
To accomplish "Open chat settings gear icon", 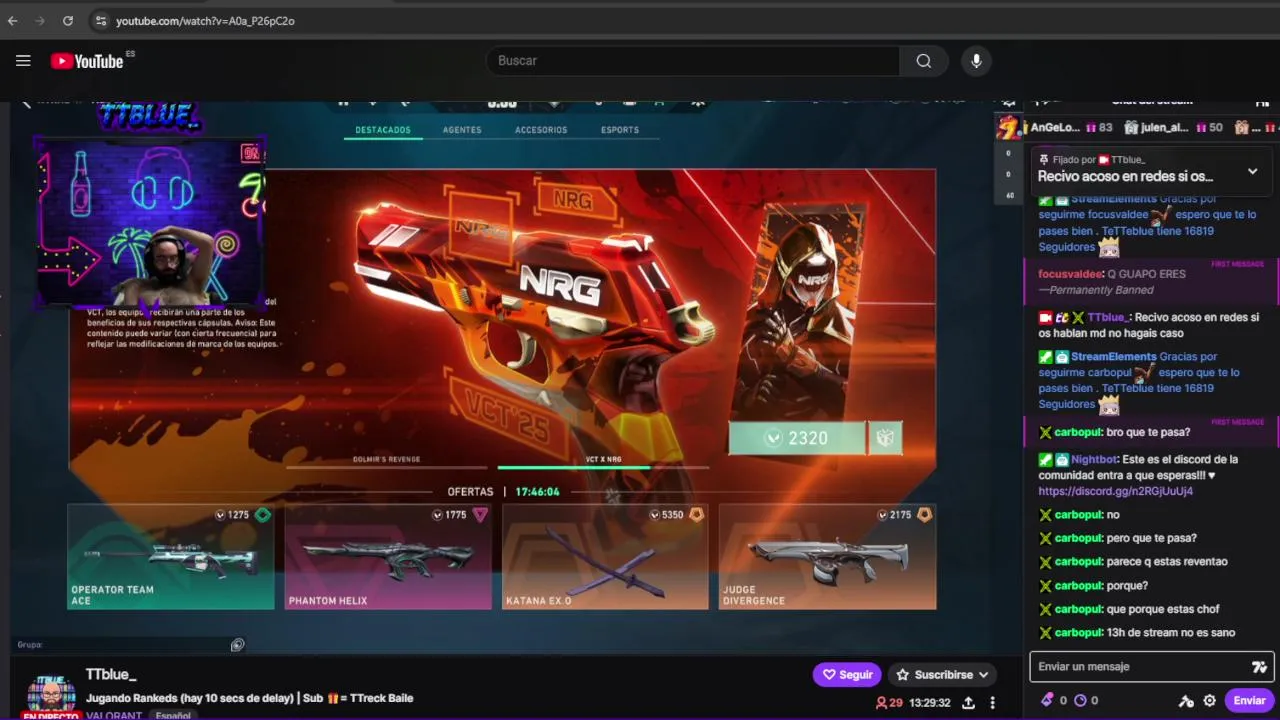I will 1210,701.
